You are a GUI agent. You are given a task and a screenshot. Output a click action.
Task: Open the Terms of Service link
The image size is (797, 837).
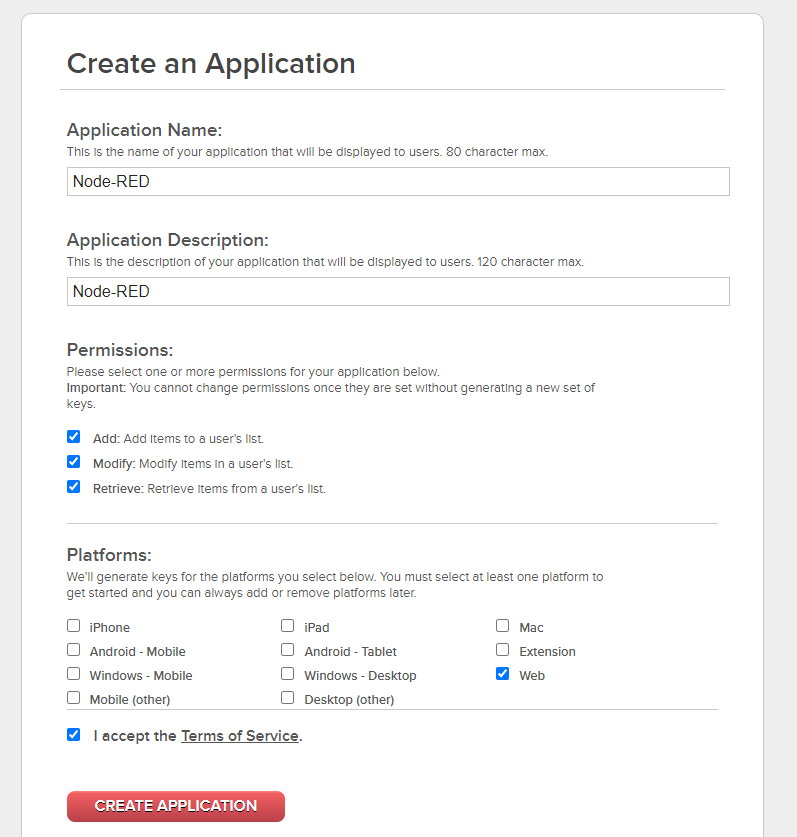click(239, 736)
